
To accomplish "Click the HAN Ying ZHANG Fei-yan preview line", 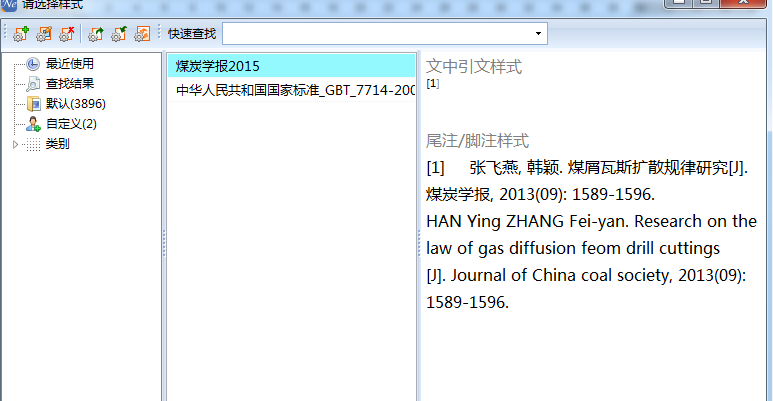I will click(x=591, y=221).
